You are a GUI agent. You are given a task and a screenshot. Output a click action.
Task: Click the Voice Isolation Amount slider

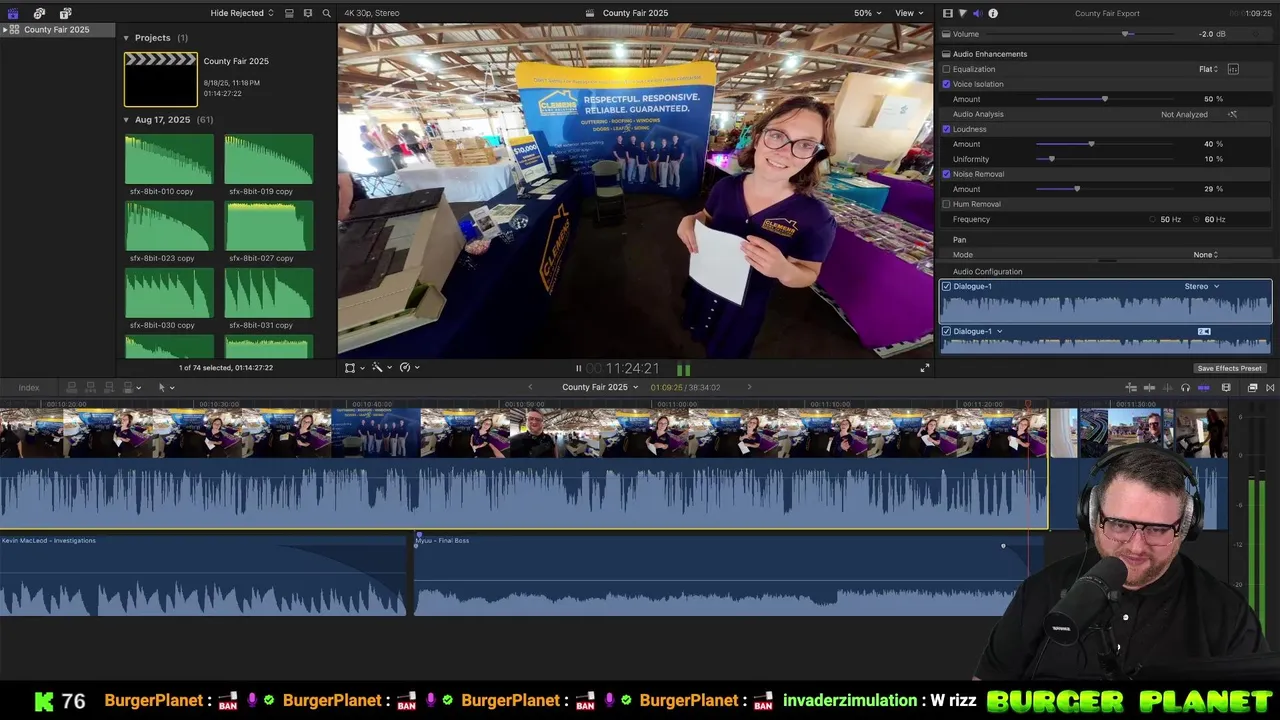tap(1104, 99)
